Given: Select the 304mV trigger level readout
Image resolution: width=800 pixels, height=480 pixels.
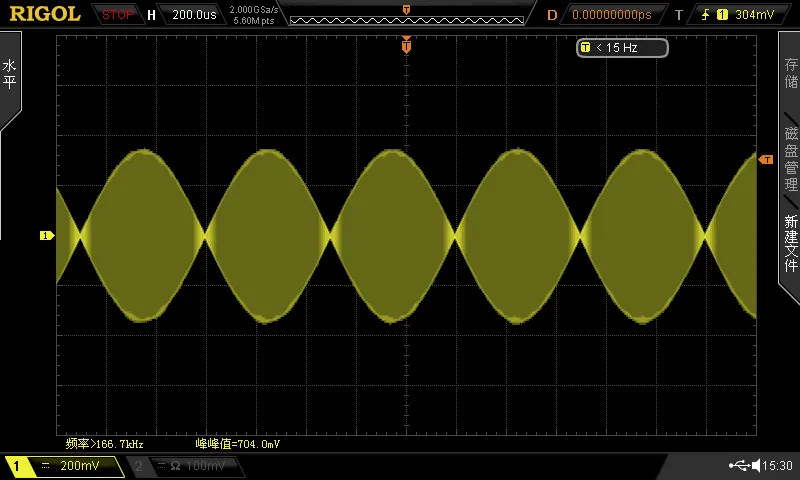Looking at the screenshot, I should [x=755, y=14].
